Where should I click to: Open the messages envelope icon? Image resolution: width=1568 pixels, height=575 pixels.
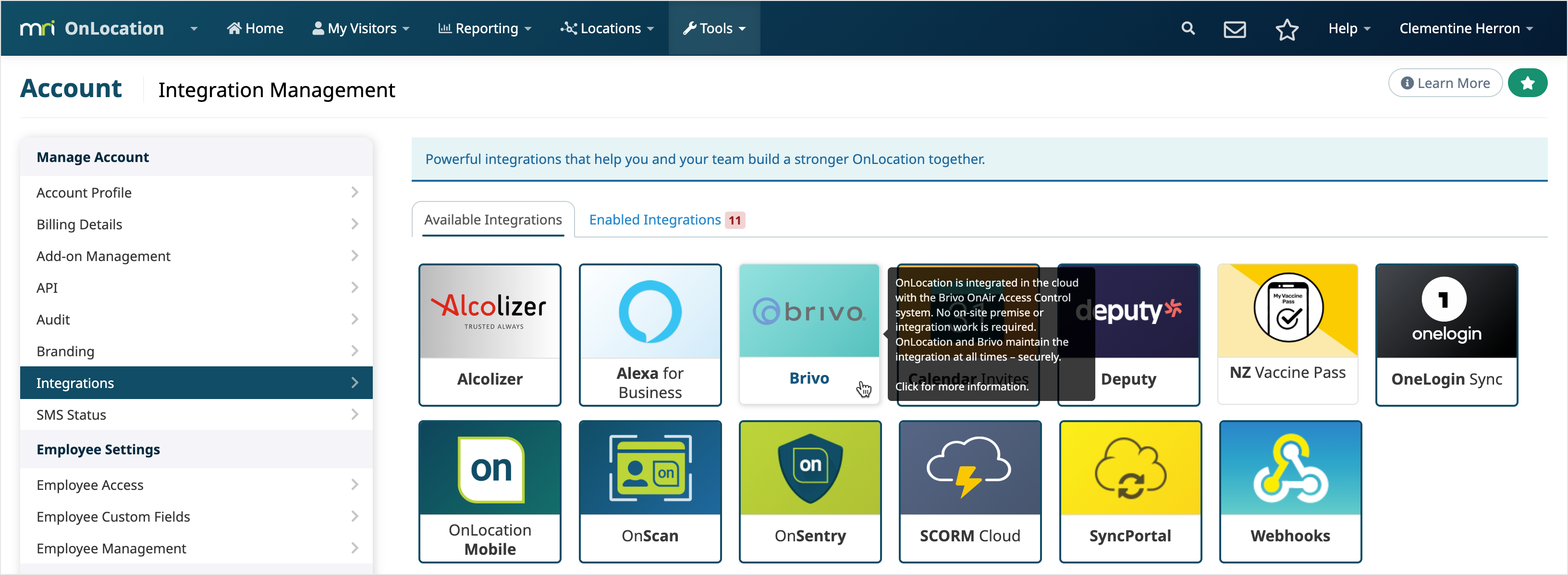coord(1235,29)
